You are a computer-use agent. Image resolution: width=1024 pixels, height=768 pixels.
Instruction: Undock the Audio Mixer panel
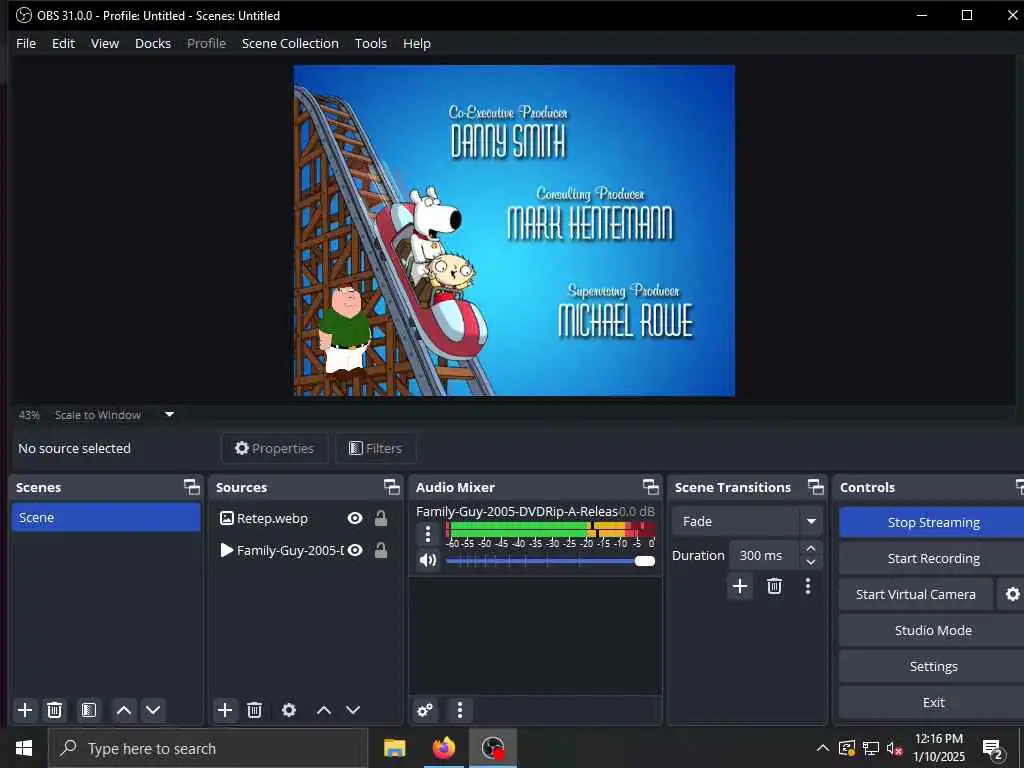650,487
